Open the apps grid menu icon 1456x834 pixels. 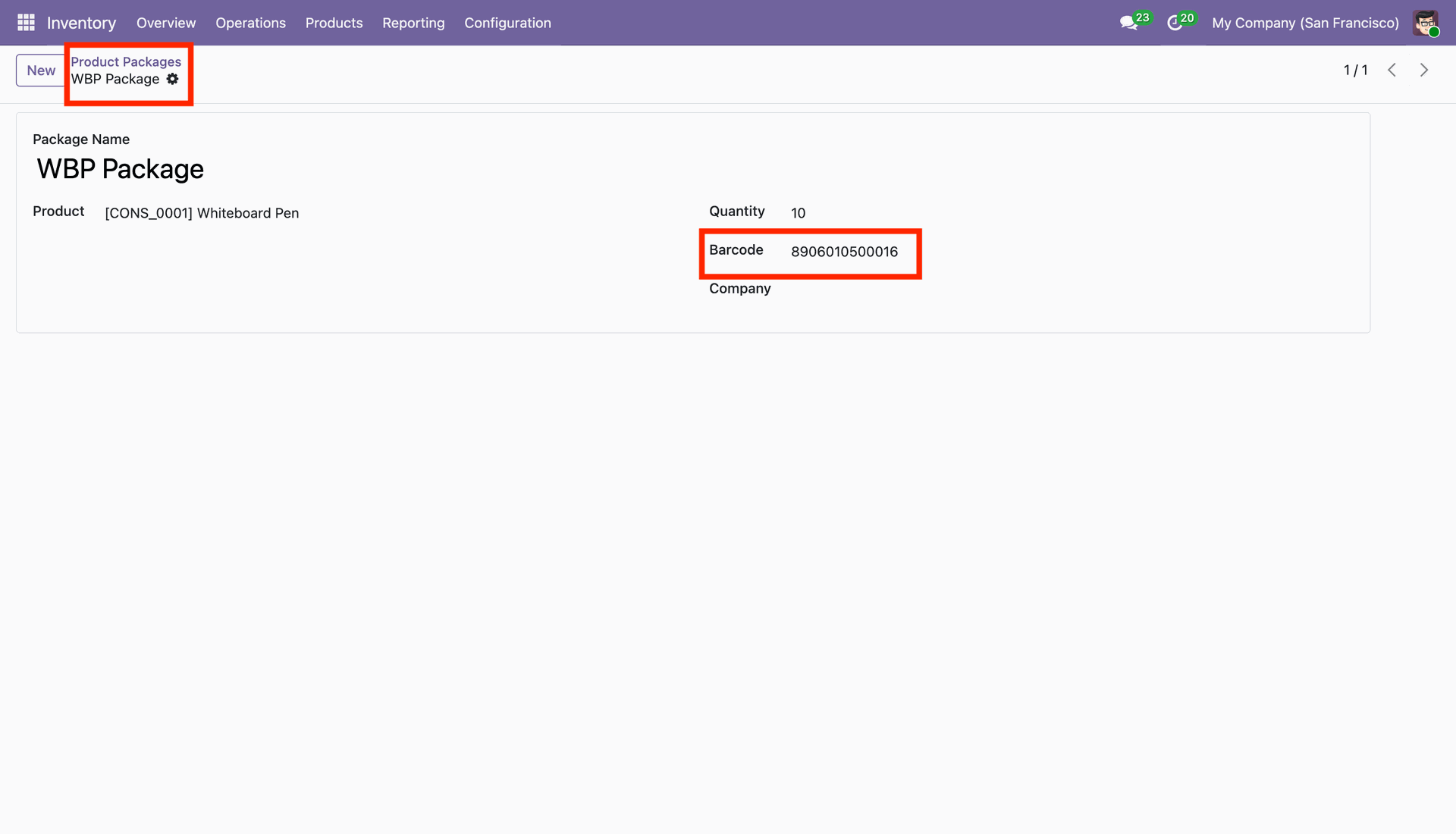(x=26, y=23)
